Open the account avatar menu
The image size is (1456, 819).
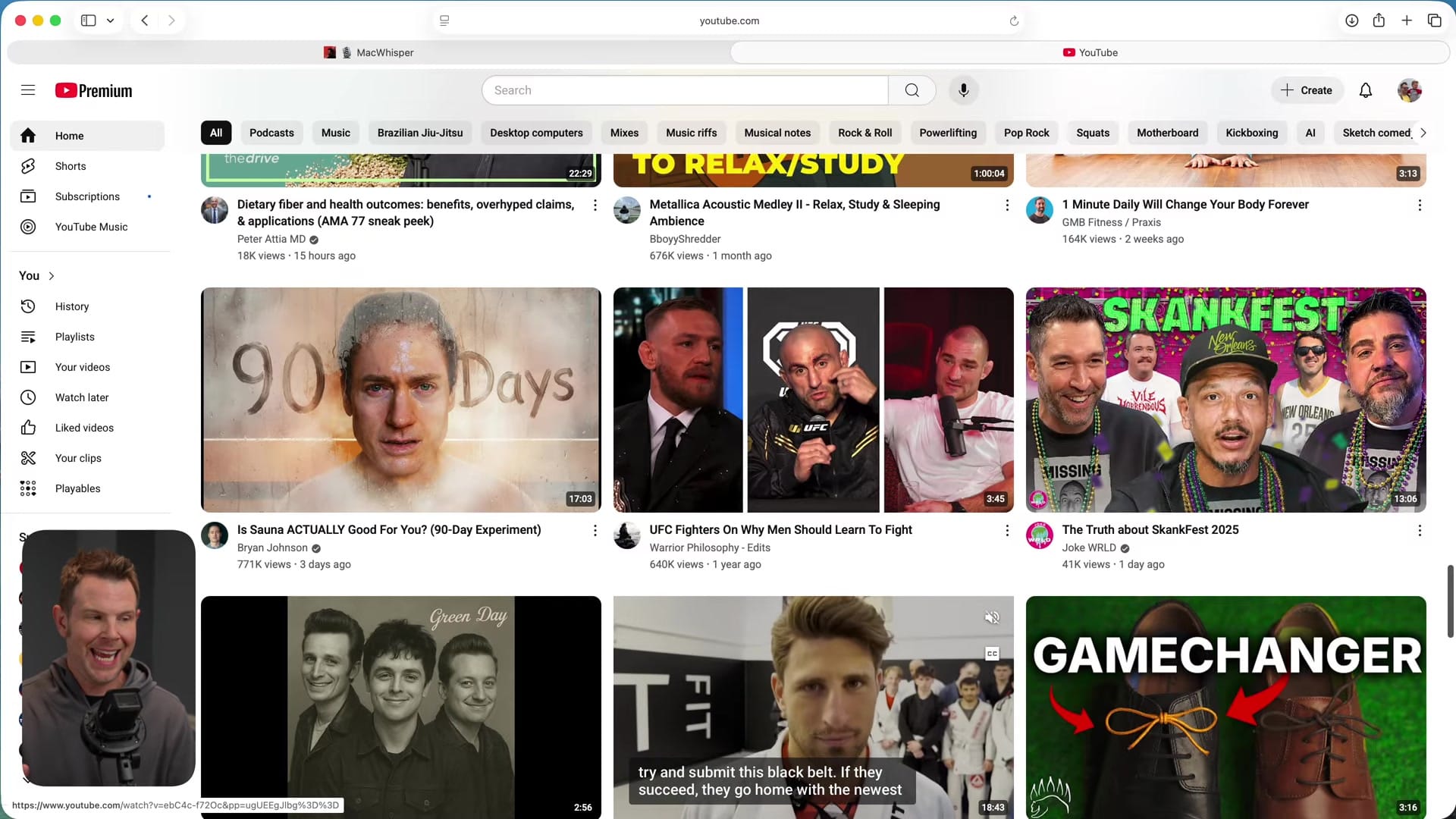coord(1409,90)
